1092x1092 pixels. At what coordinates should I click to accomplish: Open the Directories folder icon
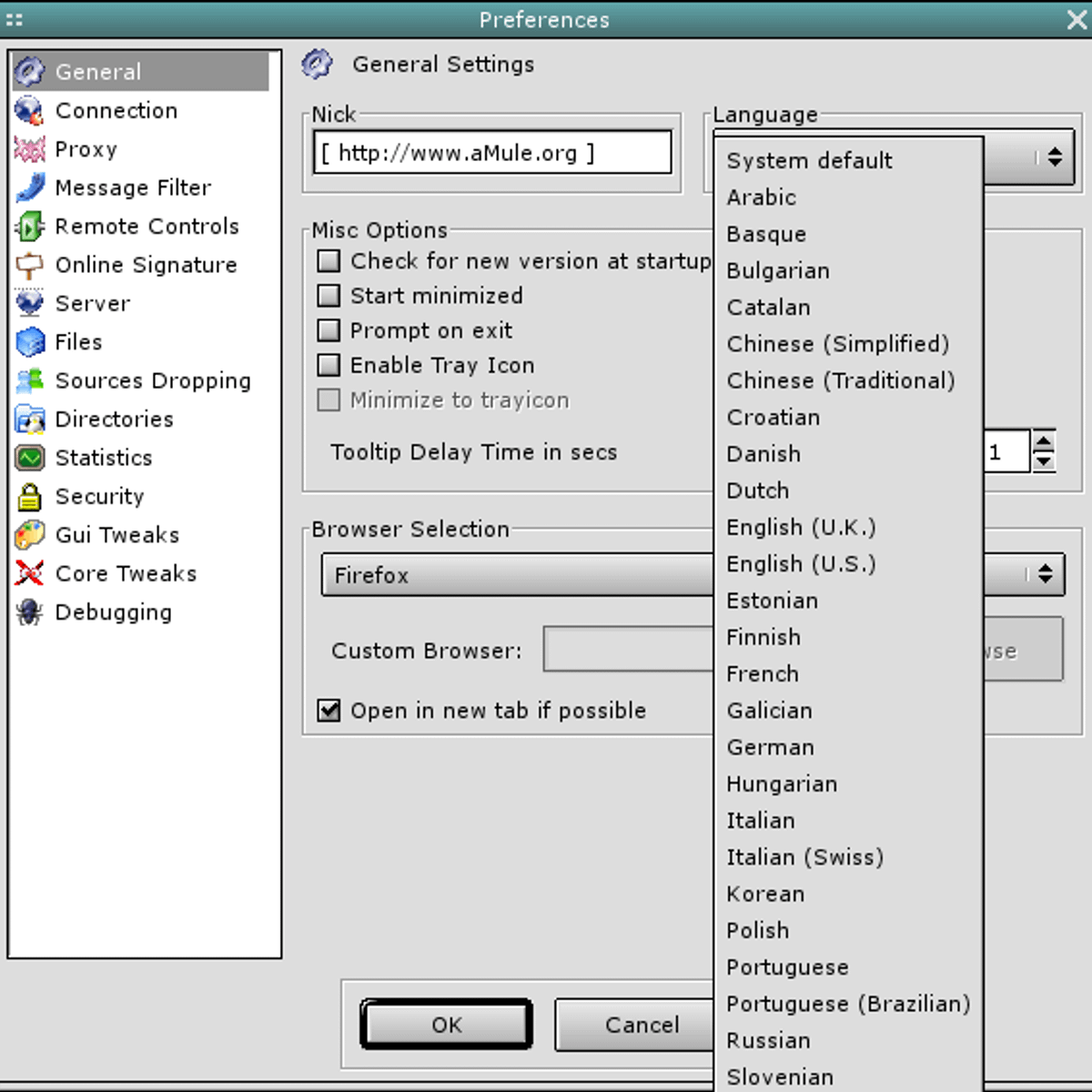tap(29, 420)
